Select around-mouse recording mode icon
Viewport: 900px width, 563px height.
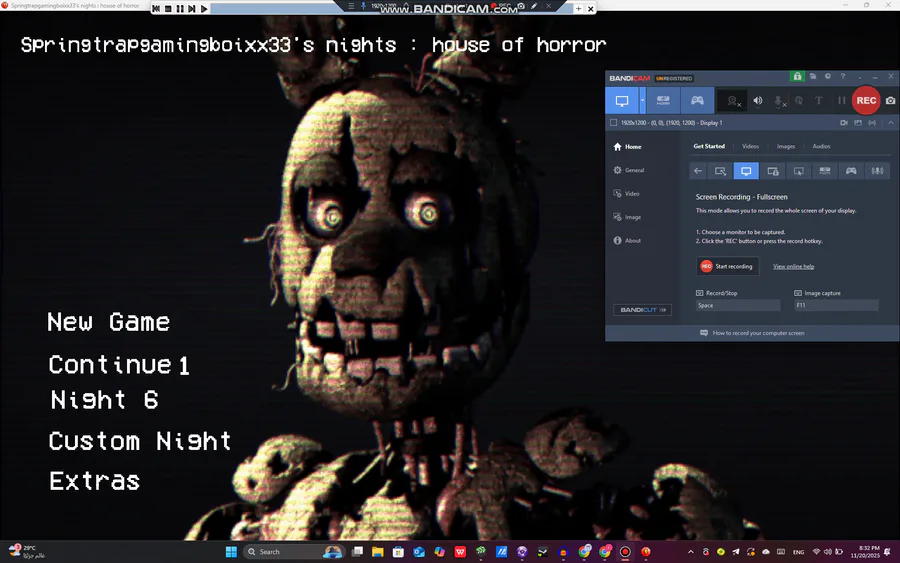pyautogui.click(x=798, y=171)
